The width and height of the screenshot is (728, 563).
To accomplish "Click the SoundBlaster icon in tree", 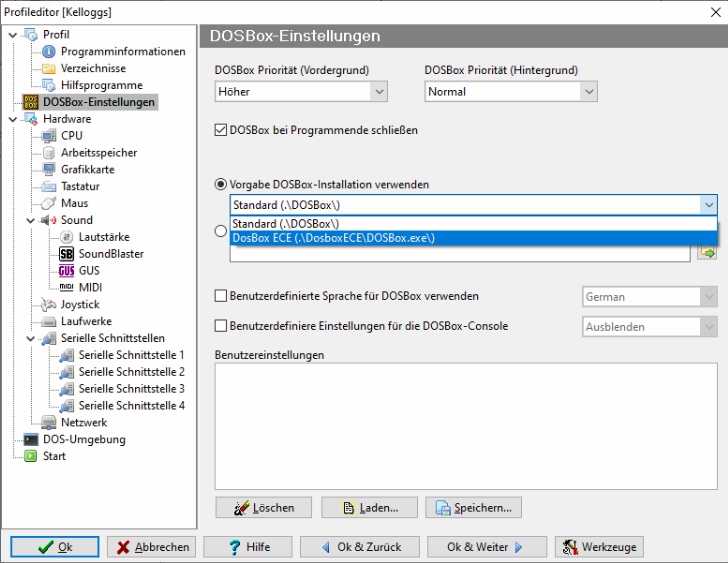I will [67, 254].
